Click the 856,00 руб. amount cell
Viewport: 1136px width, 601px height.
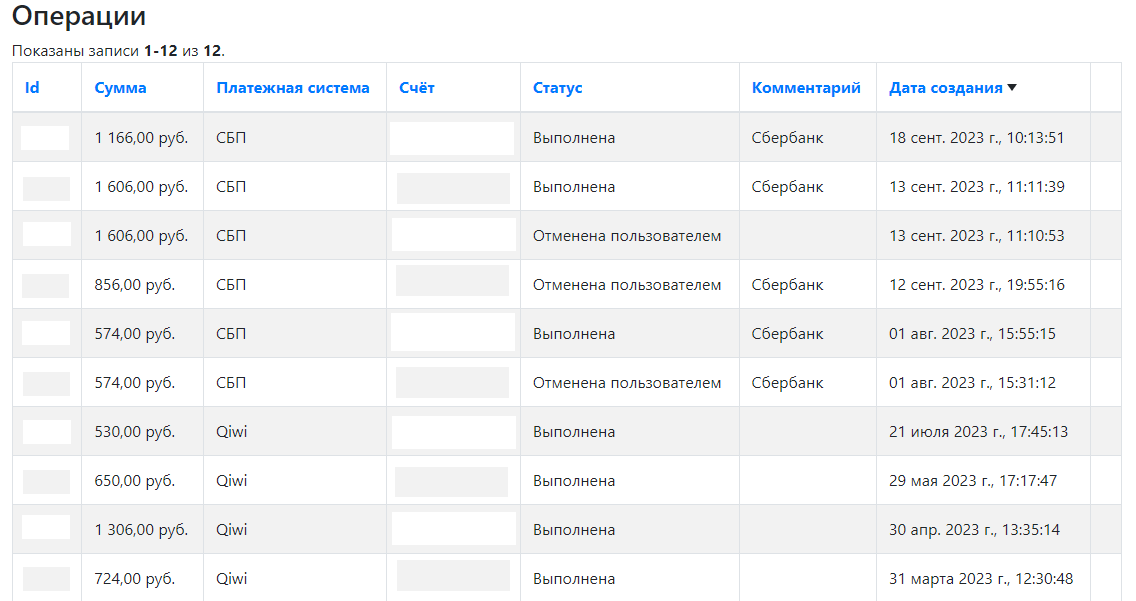pyautogui.click(x=135, y=285)
